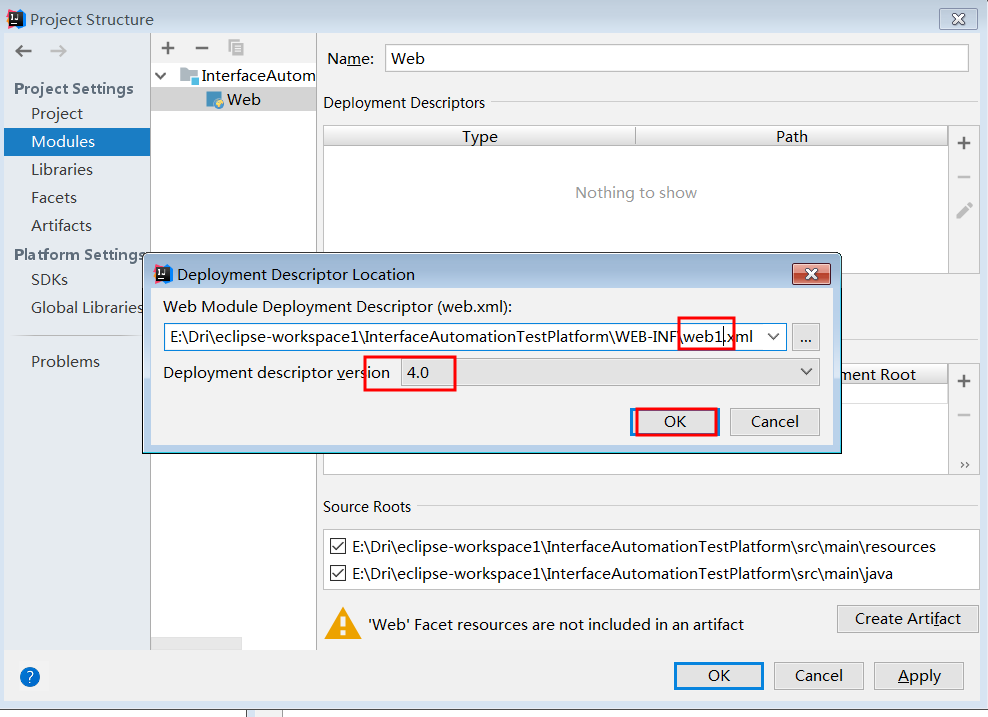Select the Web facet tree item
Screen dimensions: 988x717
coord(234,100)
